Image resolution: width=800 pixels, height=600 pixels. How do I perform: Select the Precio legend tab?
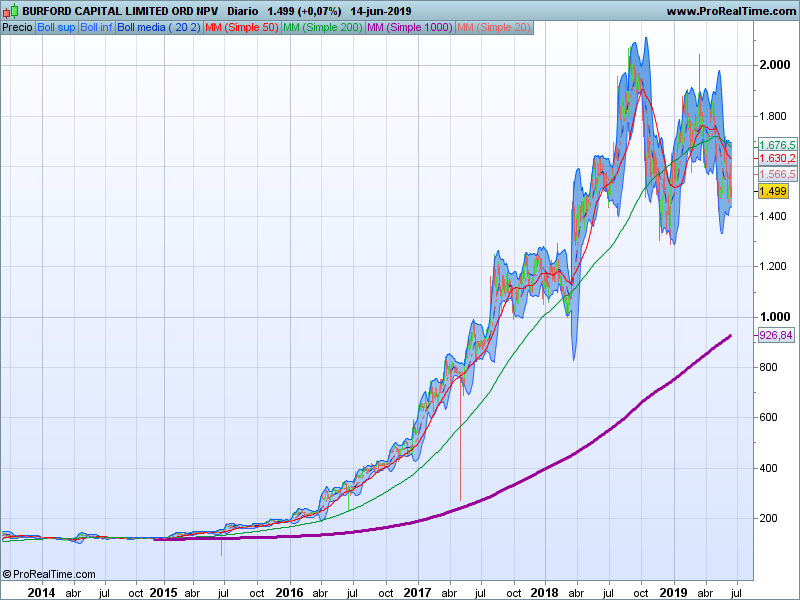click(x=17, y=28)
